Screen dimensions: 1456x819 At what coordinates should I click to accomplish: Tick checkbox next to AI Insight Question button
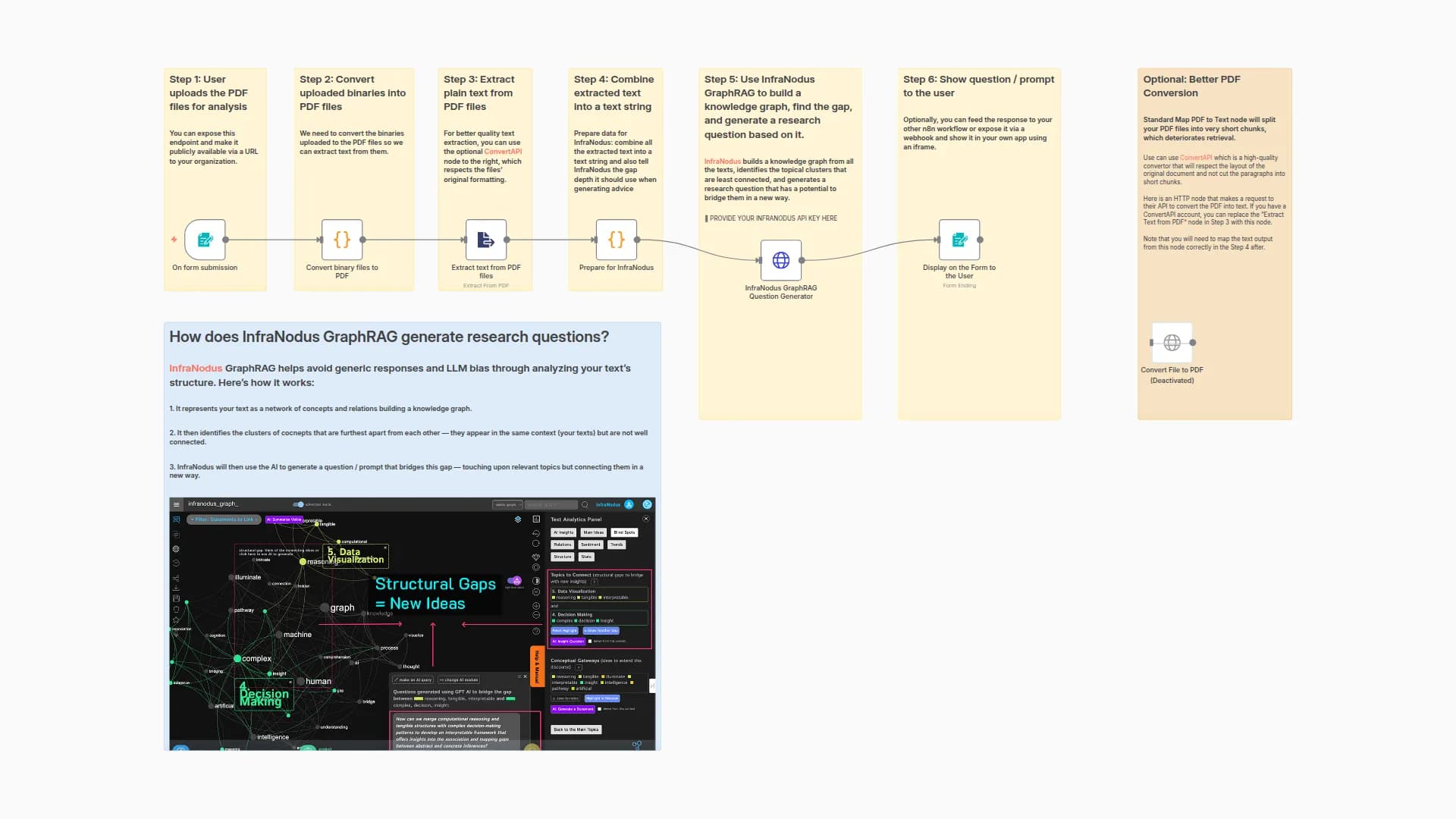(590, 642)
